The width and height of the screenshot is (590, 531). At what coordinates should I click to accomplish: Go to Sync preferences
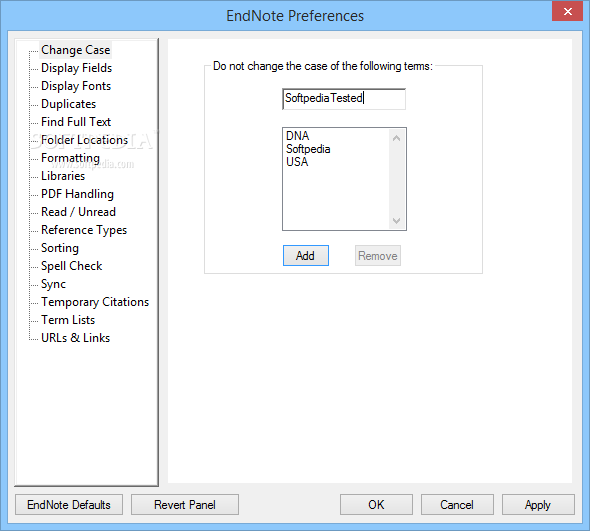point(53,284)
